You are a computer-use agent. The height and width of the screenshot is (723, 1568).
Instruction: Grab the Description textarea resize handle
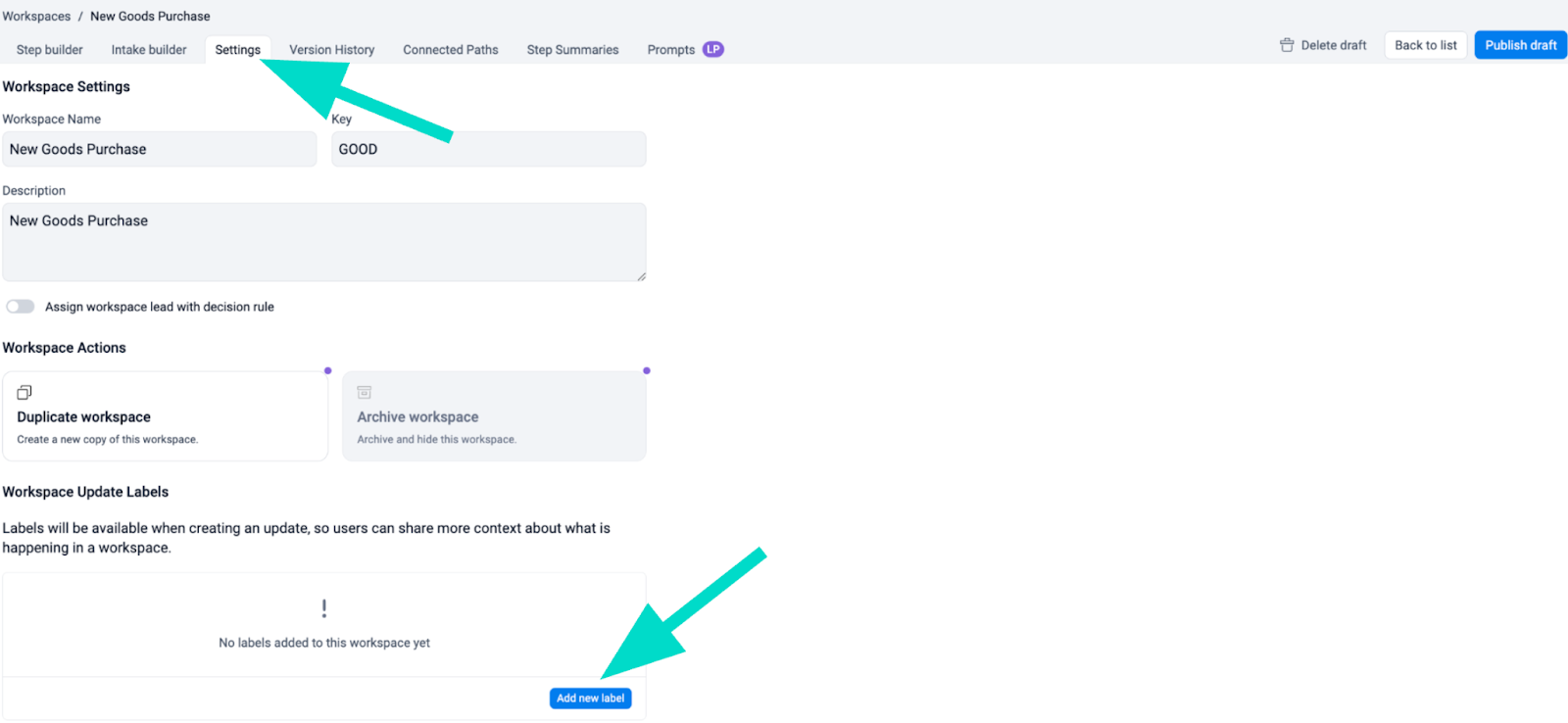tap(641, 276)
